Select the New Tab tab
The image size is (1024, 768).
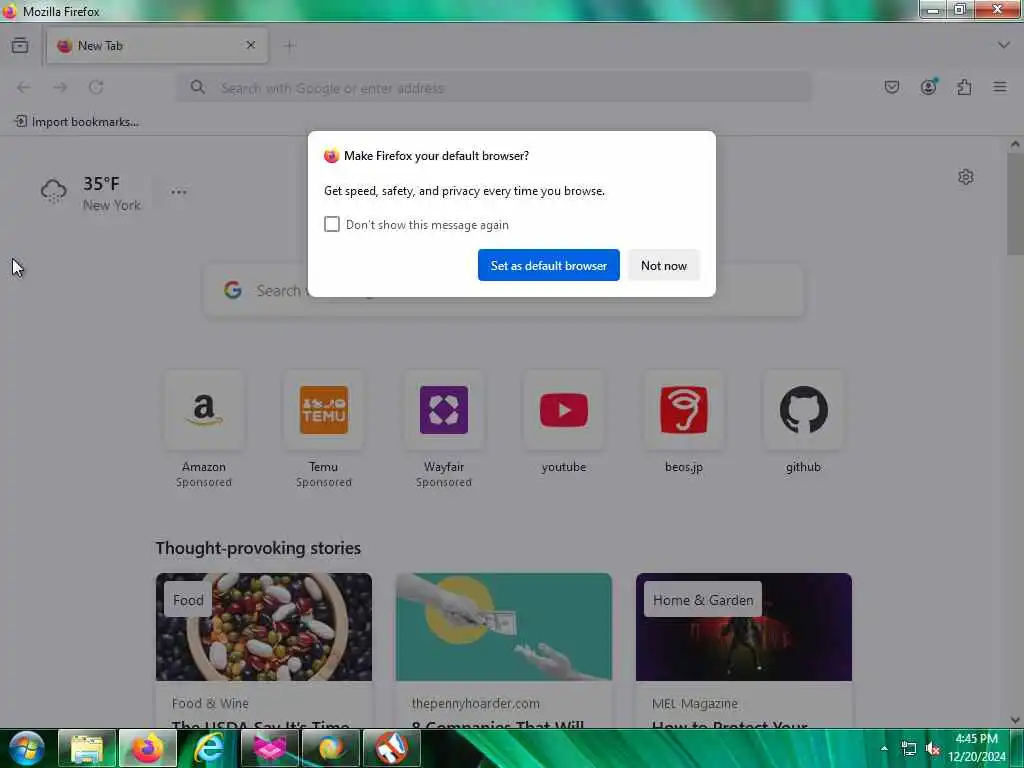tap(157, 46)
